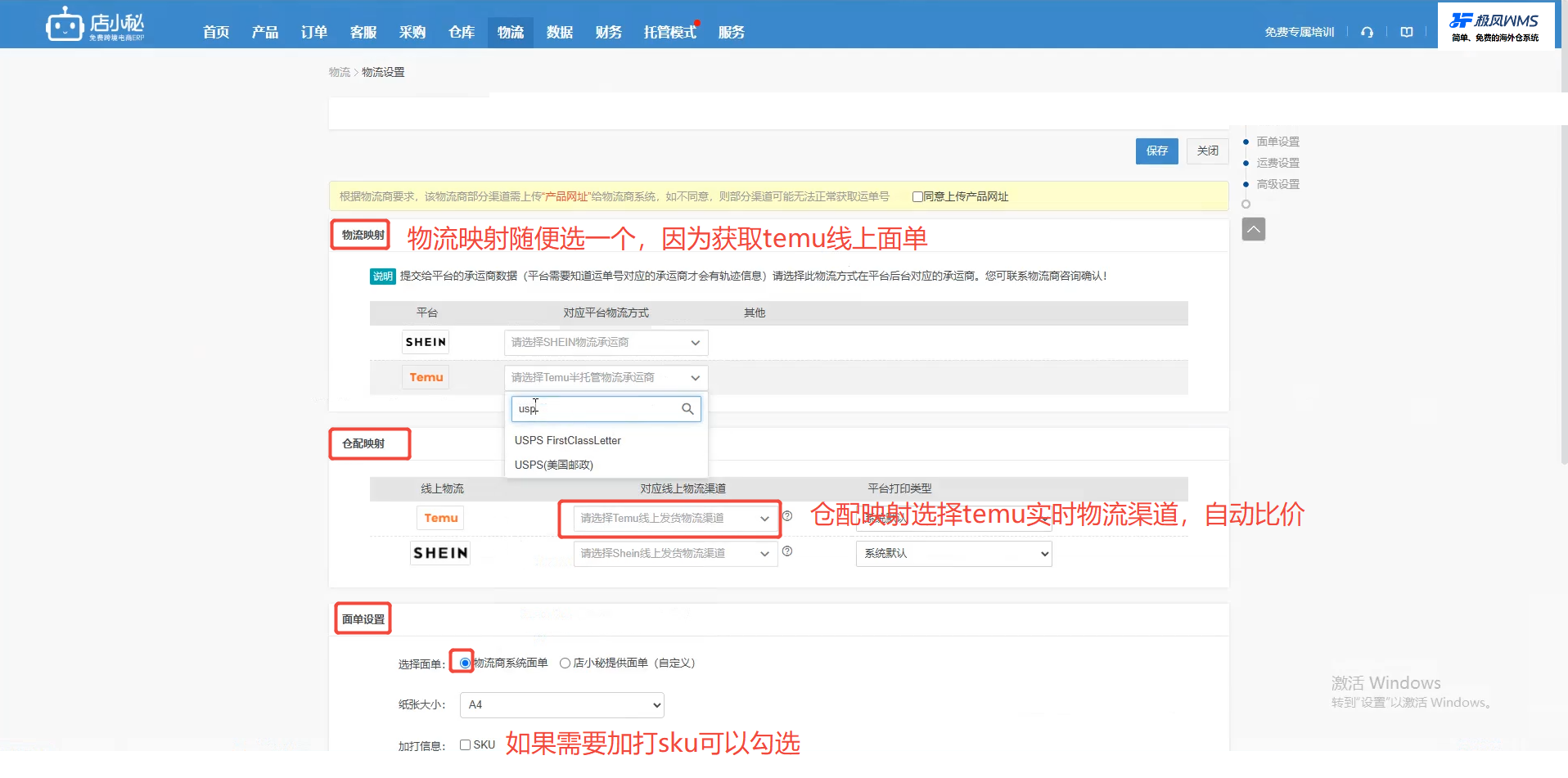Click 面单设置 section heading
This screenshot has height=778, width=1568.
[363, 619]
